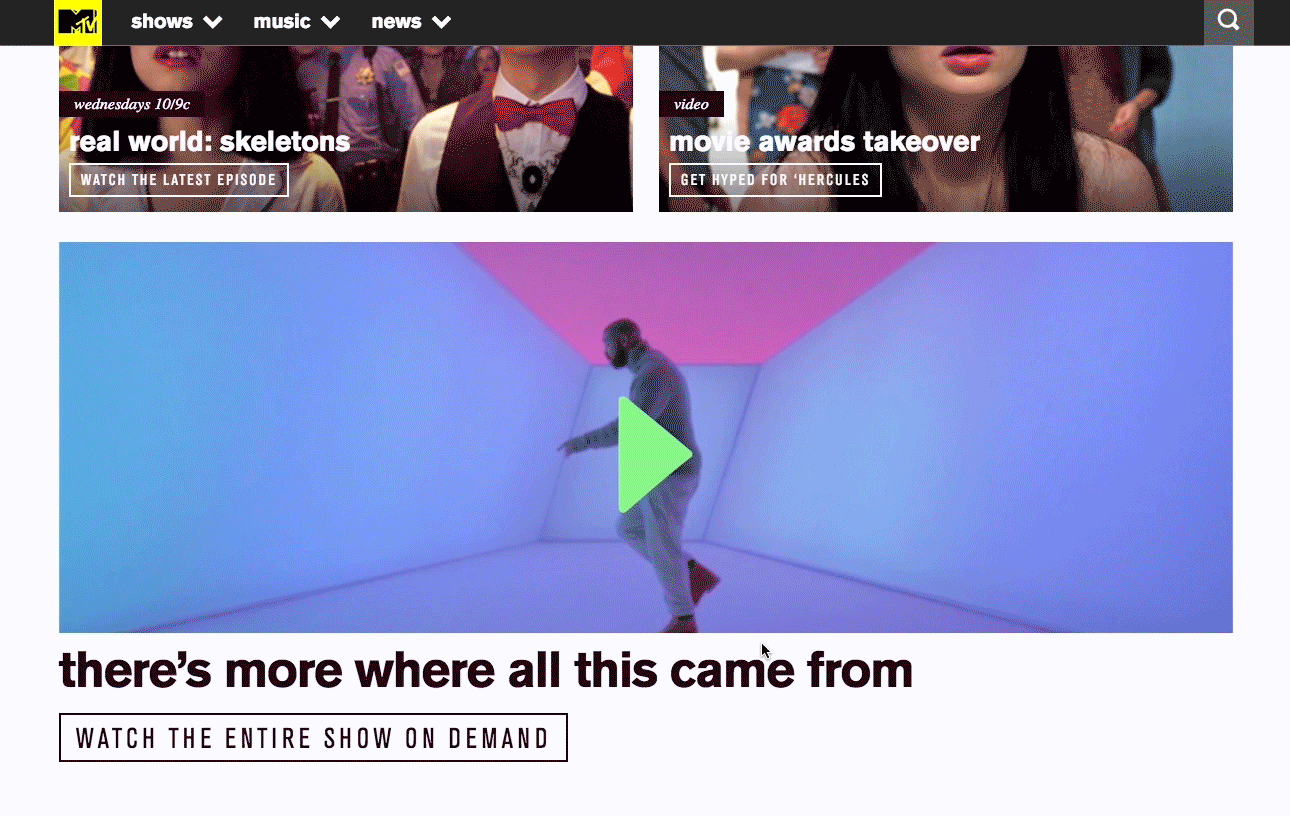Viewport: 1290px width, 816px height.
Task: Expand the shows dropdown chevron
Action: tap(212, 22)
